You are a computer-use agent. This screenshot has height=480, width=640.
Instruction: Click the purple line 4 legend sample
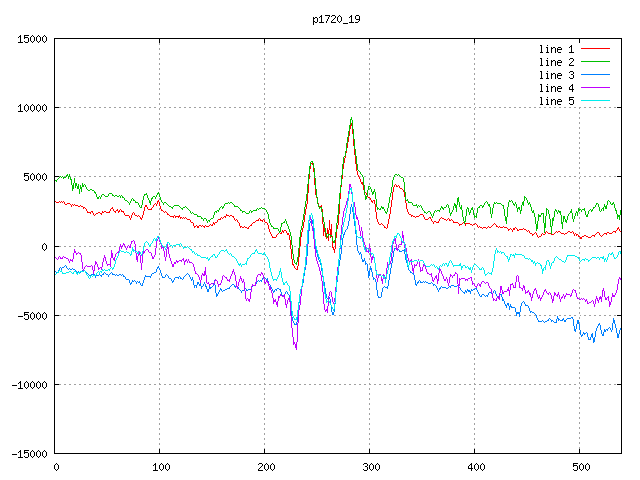[x=596, y=88]
